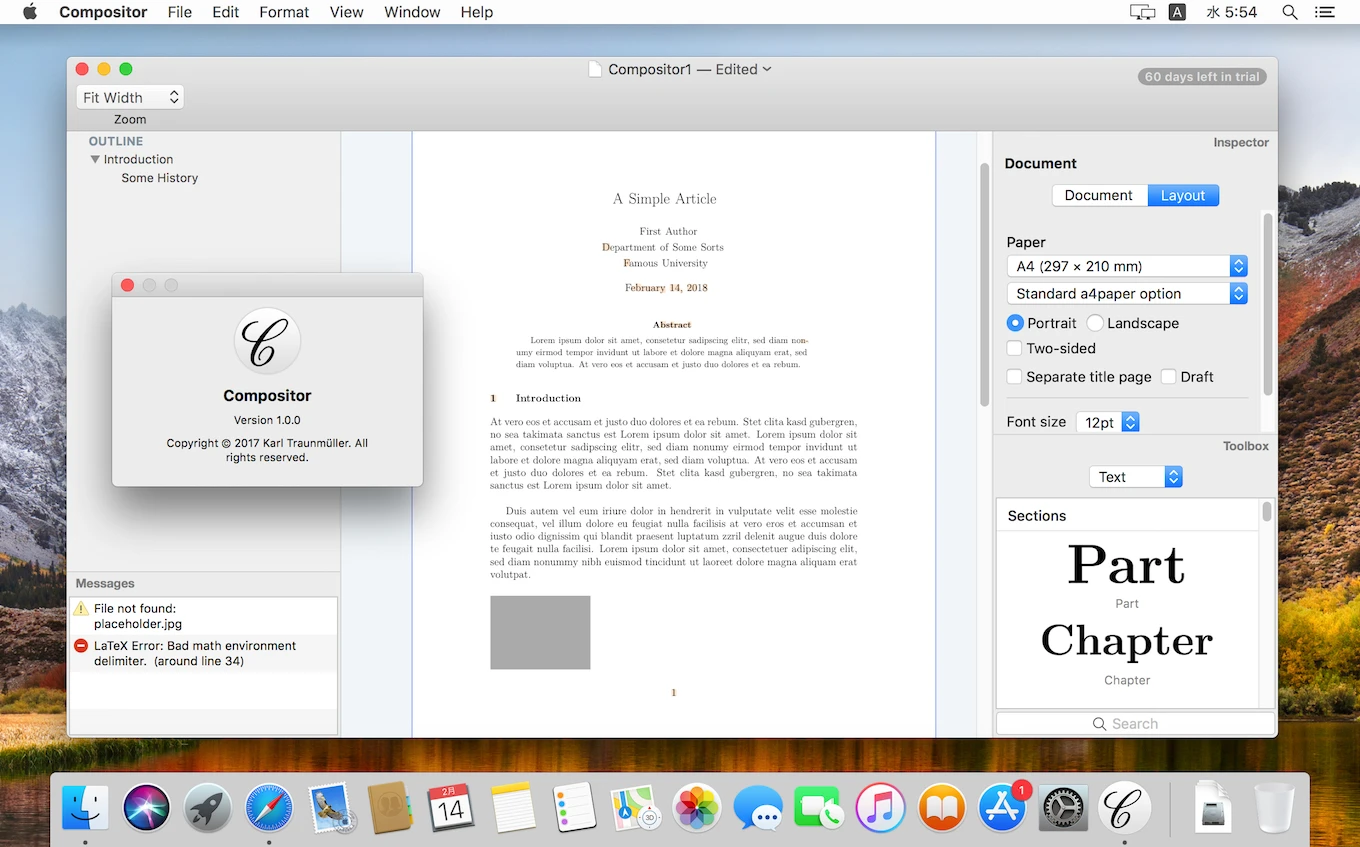Click the Toolbox list scrollbar
Screen dimensions: 1360x847
tap(1267, 511)
